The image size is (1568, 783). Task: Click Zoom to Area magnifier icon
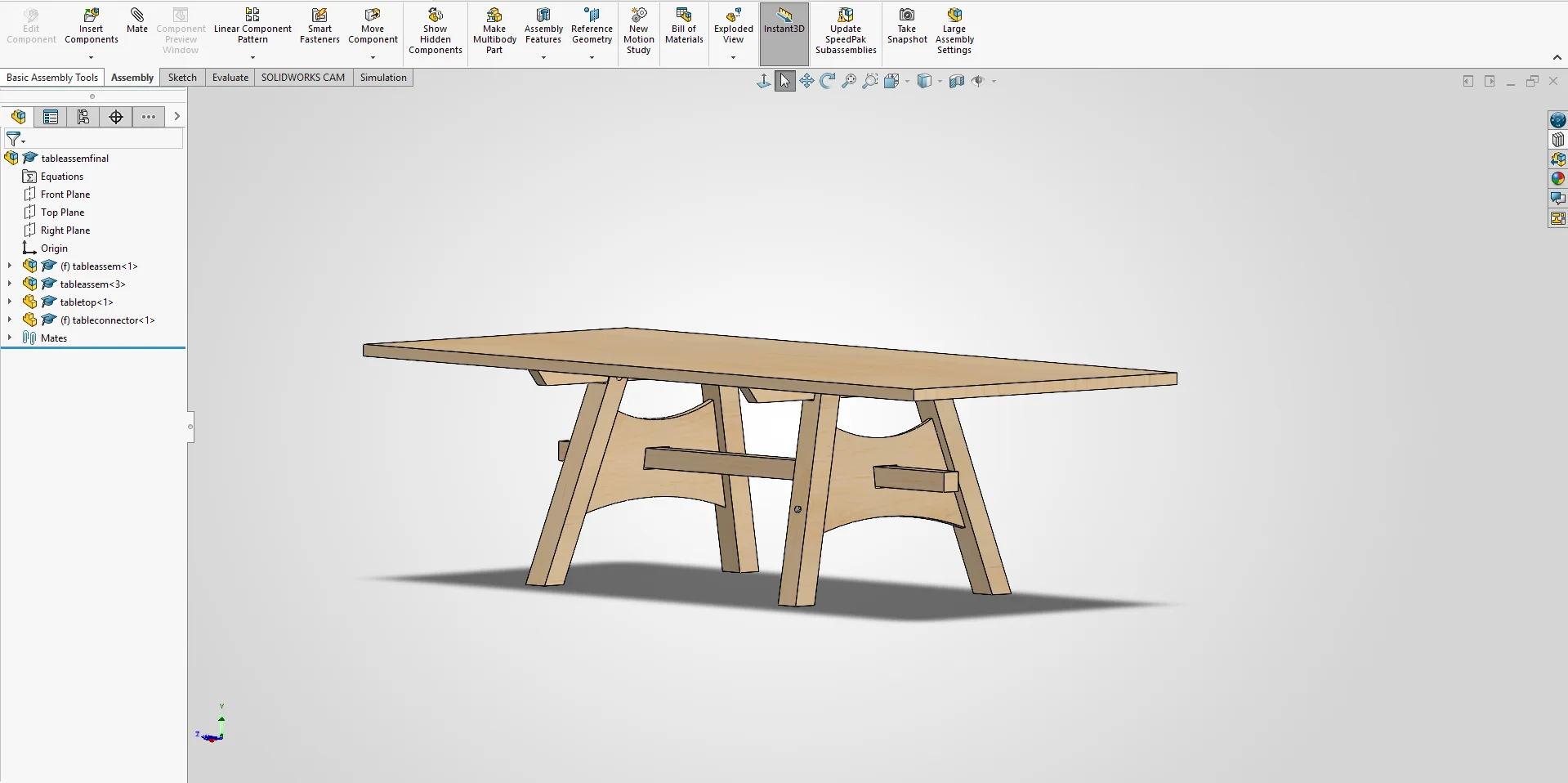870,81
